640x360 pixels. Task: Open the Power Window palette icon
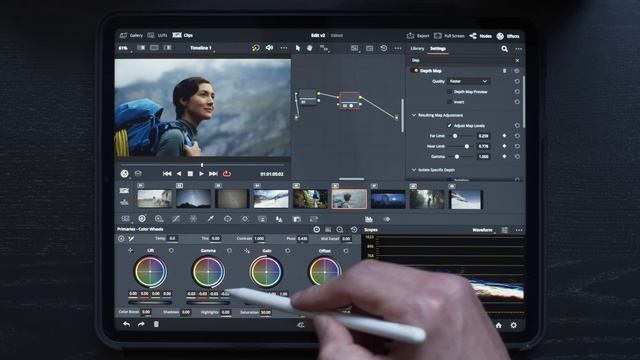[228, 219]
